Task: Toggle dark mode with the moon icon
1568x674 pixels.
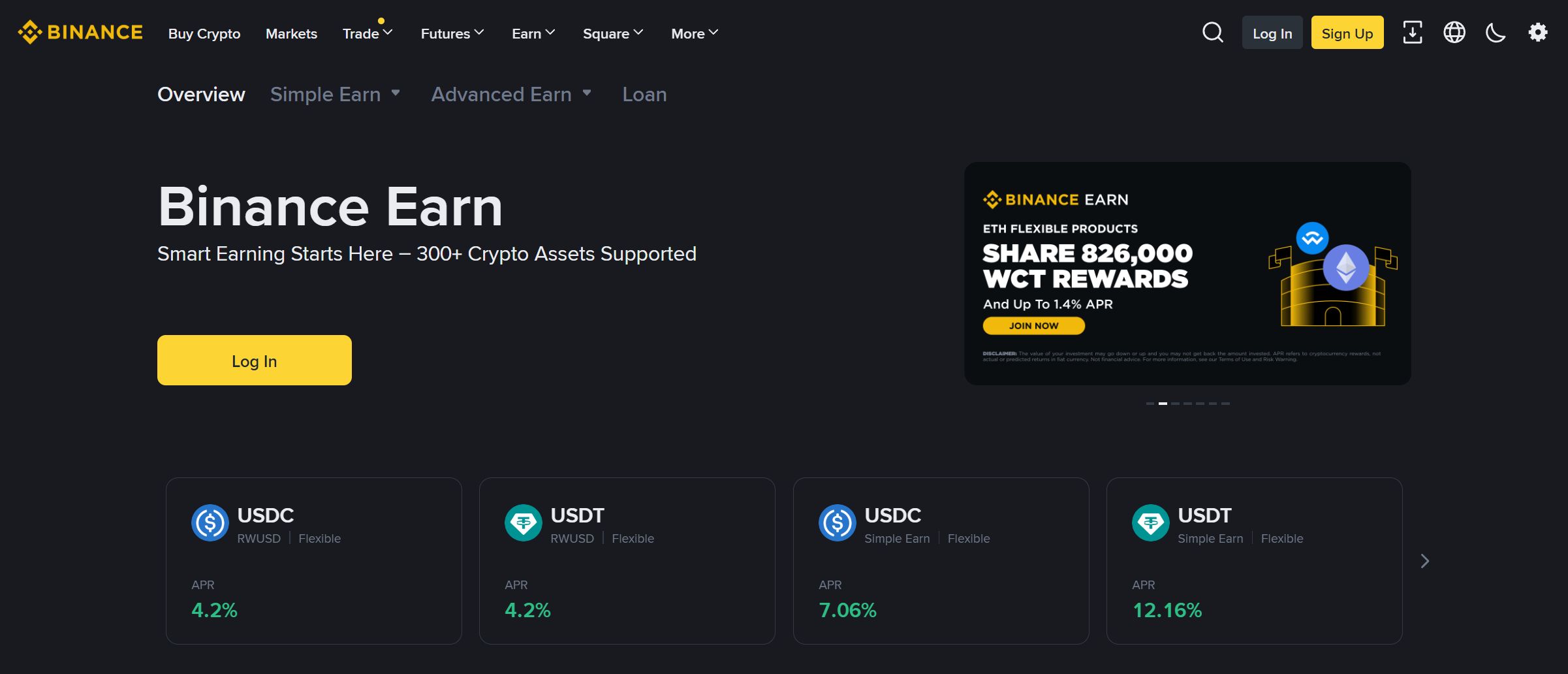Action: coord(1496,32)
